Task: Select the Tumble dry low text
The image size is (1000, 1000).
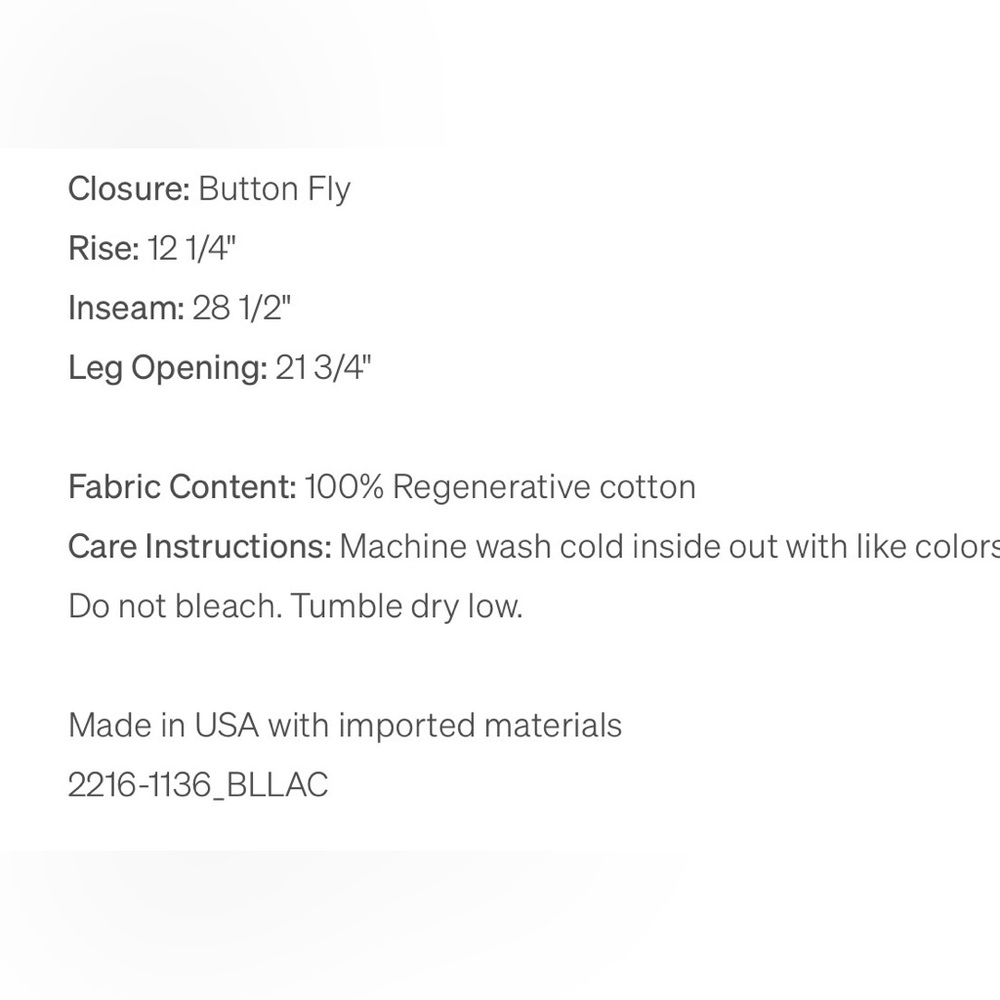Action: click(x=407, y=607)
